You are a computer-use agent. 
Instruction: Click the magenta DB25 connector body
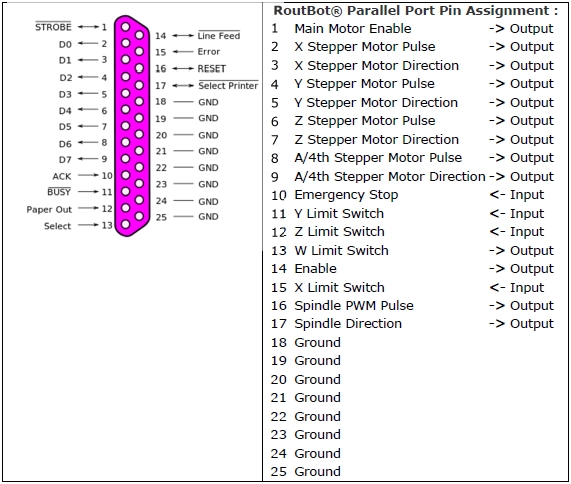(x=132, y=126)
